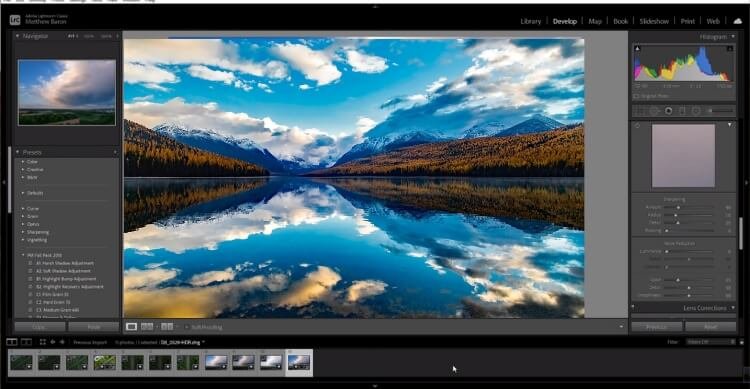Select the Spot Removal tool
Screen dimensions: 750x389
654,111
